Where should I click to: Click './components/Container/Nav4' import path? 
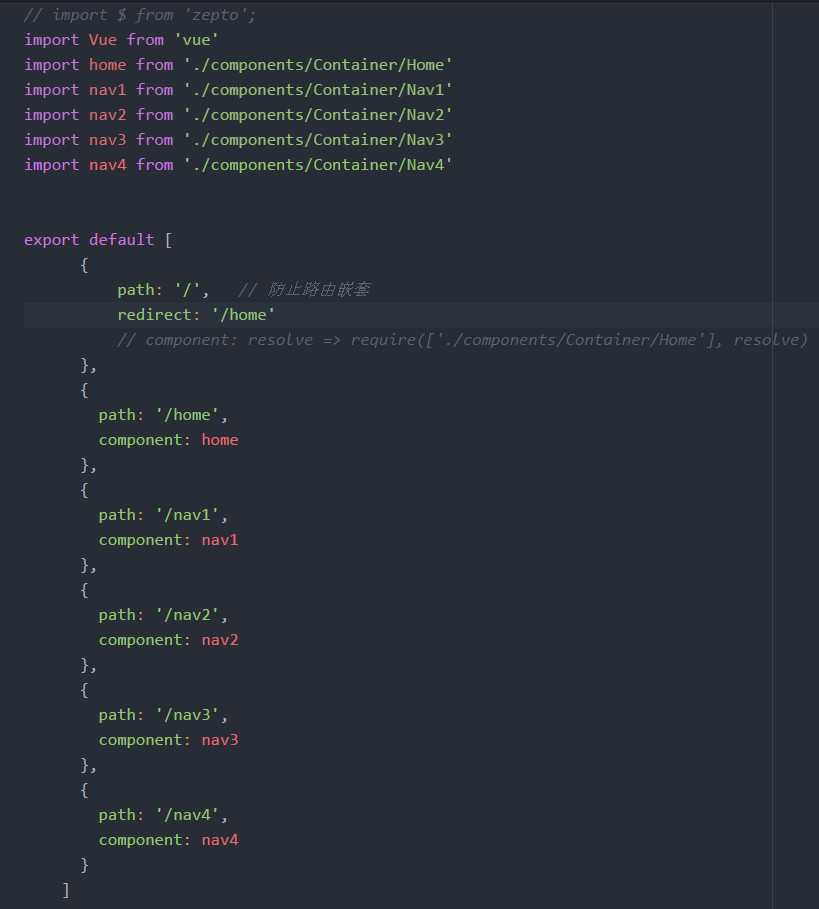pos(318,165)
